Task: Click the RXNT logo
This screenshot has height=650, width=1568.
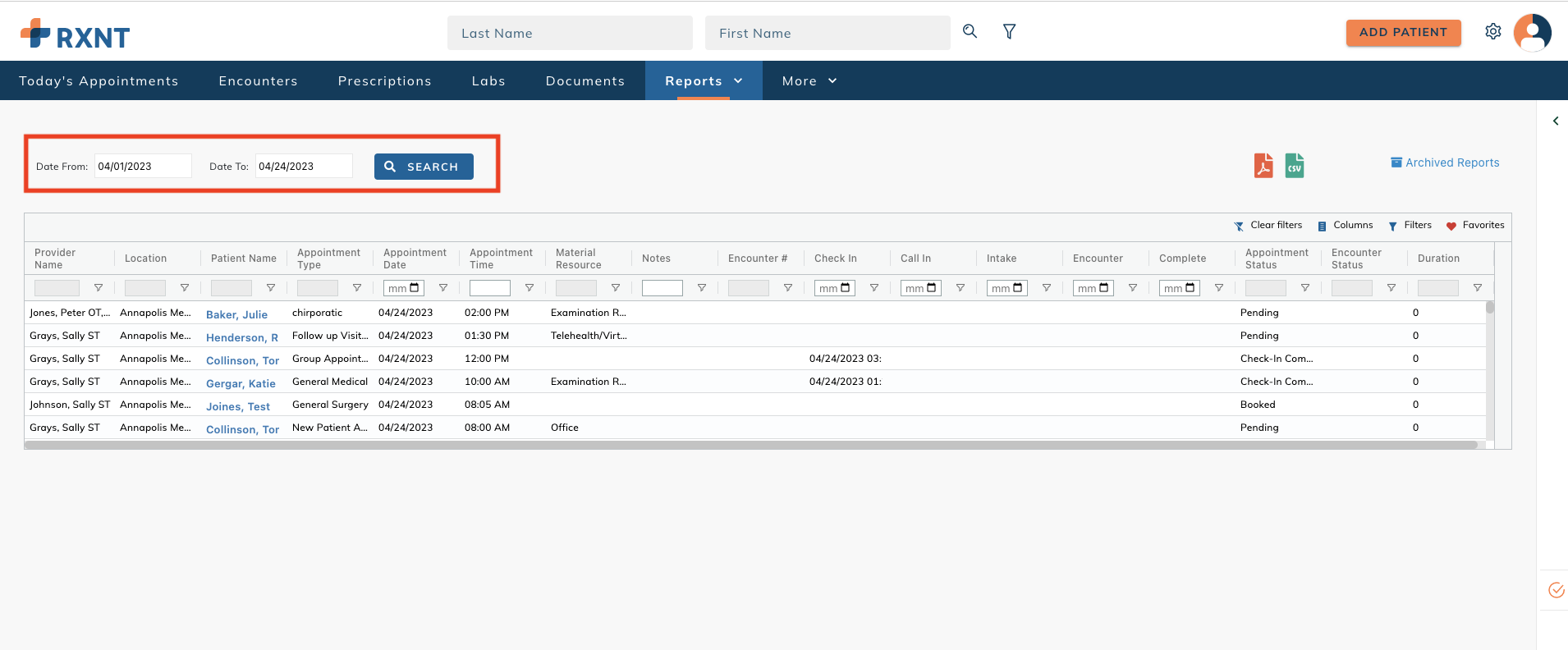Action: [75, 34]
